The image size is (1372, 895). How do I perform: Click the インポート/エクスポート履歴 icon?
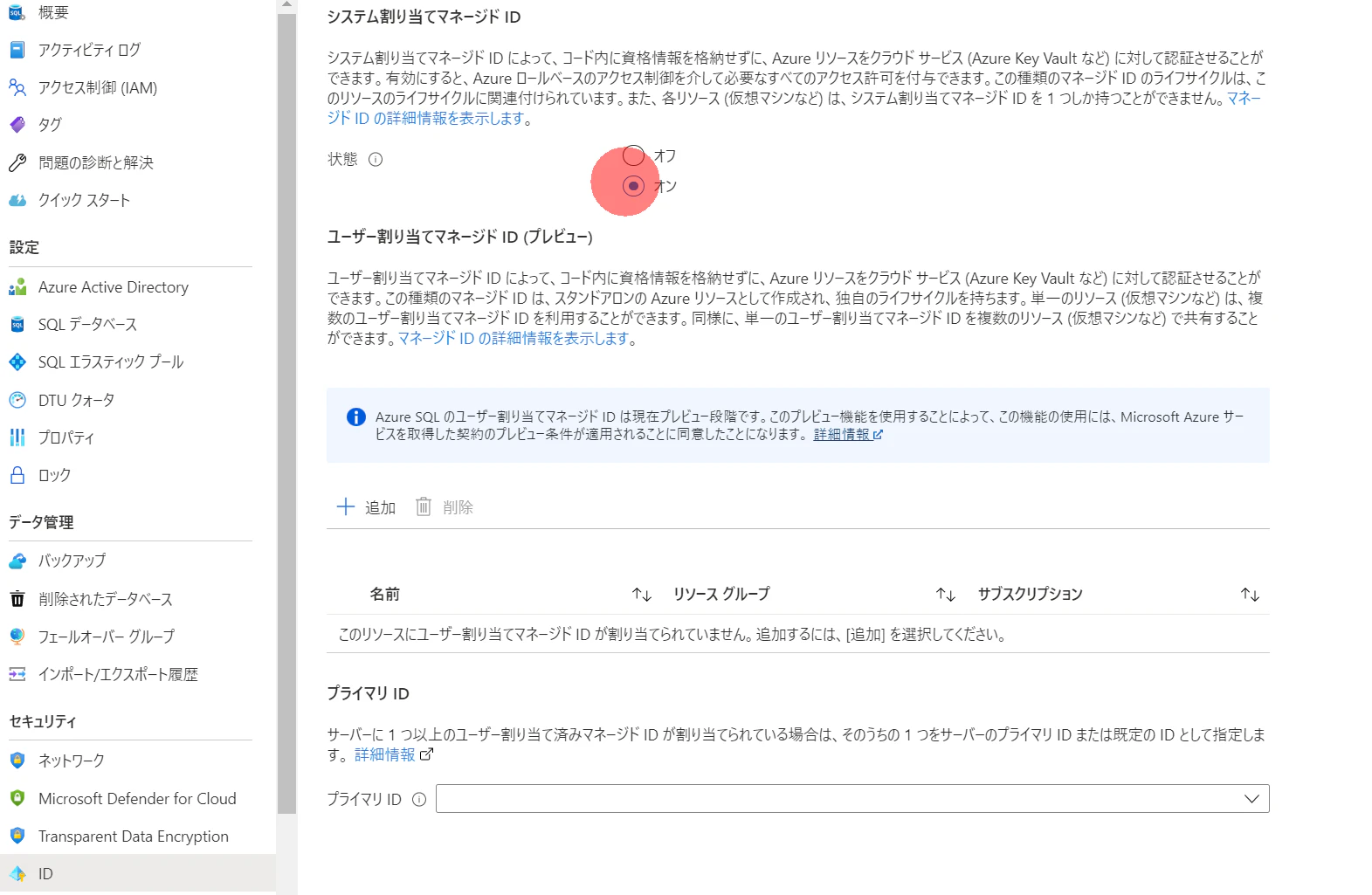(x=17, y=674)
